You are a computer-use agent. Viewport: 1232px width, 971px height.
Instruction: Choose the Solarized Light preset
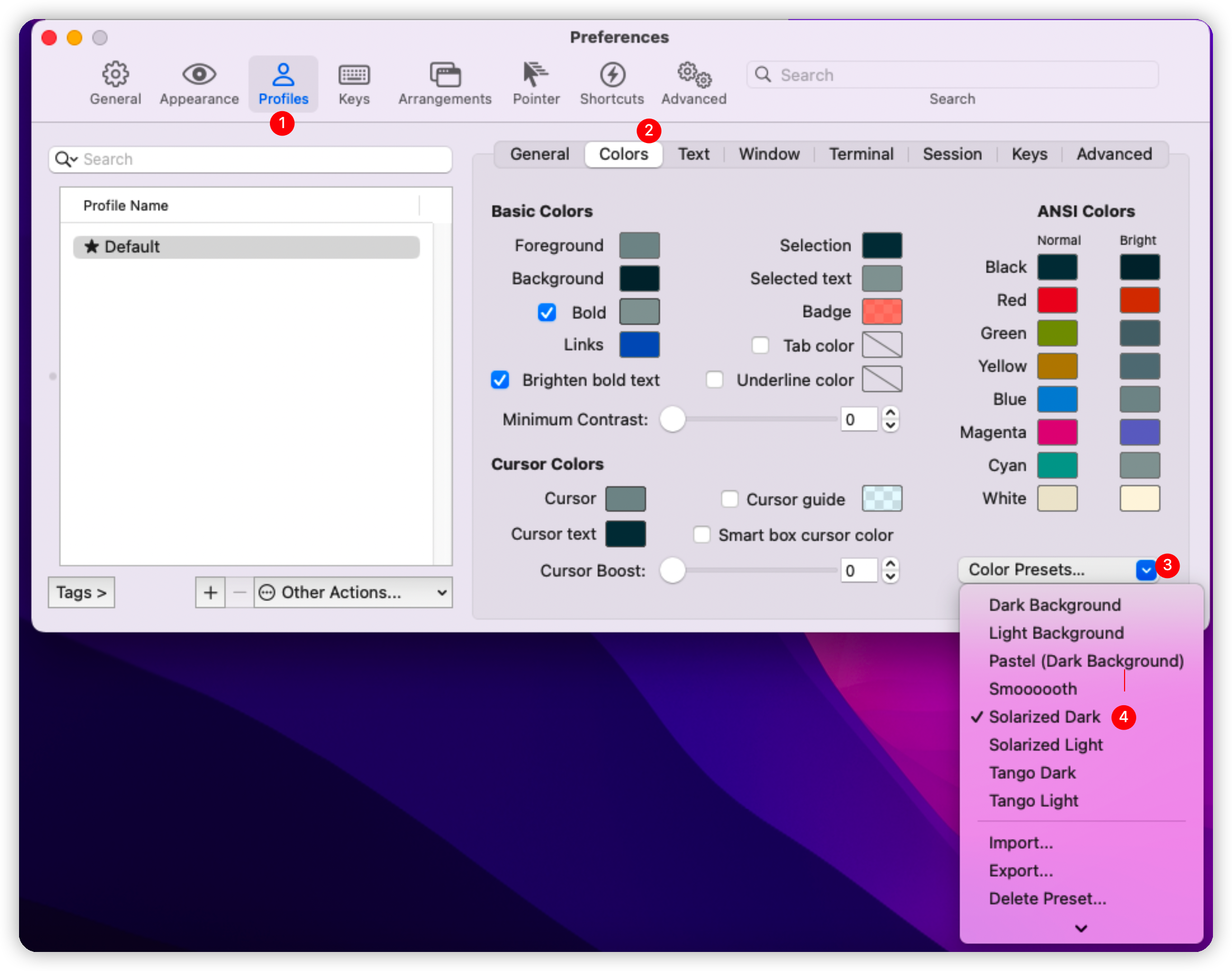pyautogui.click(x=1045, y=745)
